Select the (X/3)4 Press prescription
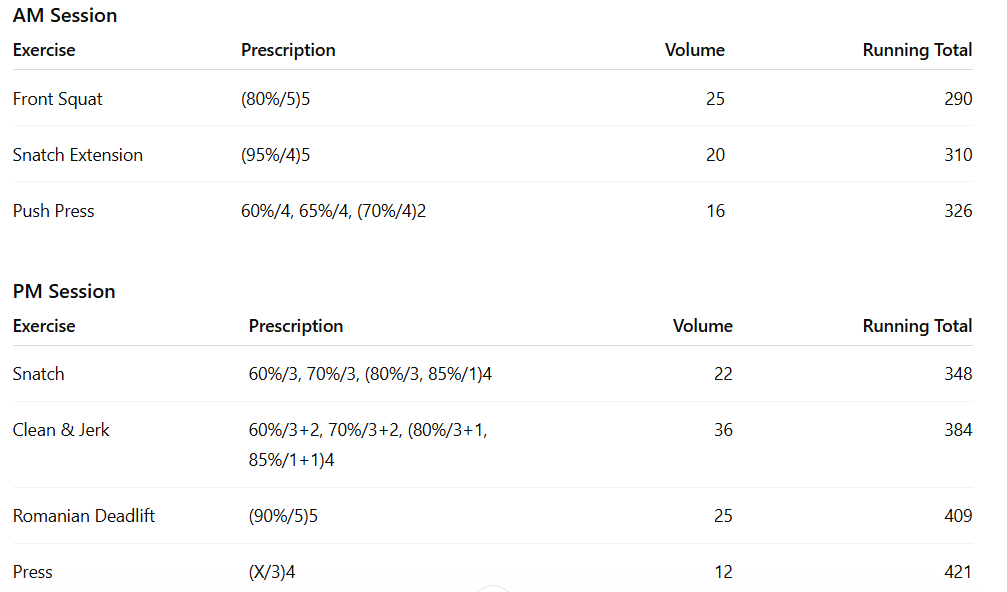This screenshot has height=592, width=1007. 271,572
